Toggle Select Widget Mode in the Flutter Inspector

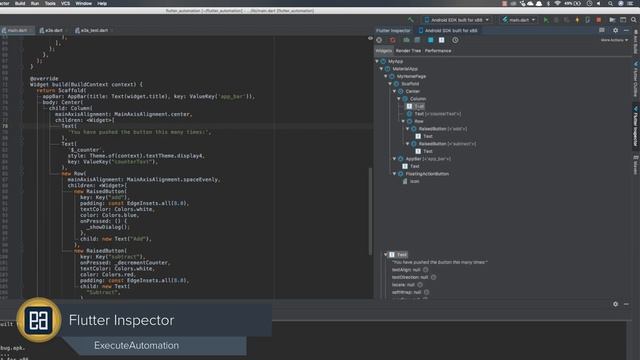(x=379, y=40)
